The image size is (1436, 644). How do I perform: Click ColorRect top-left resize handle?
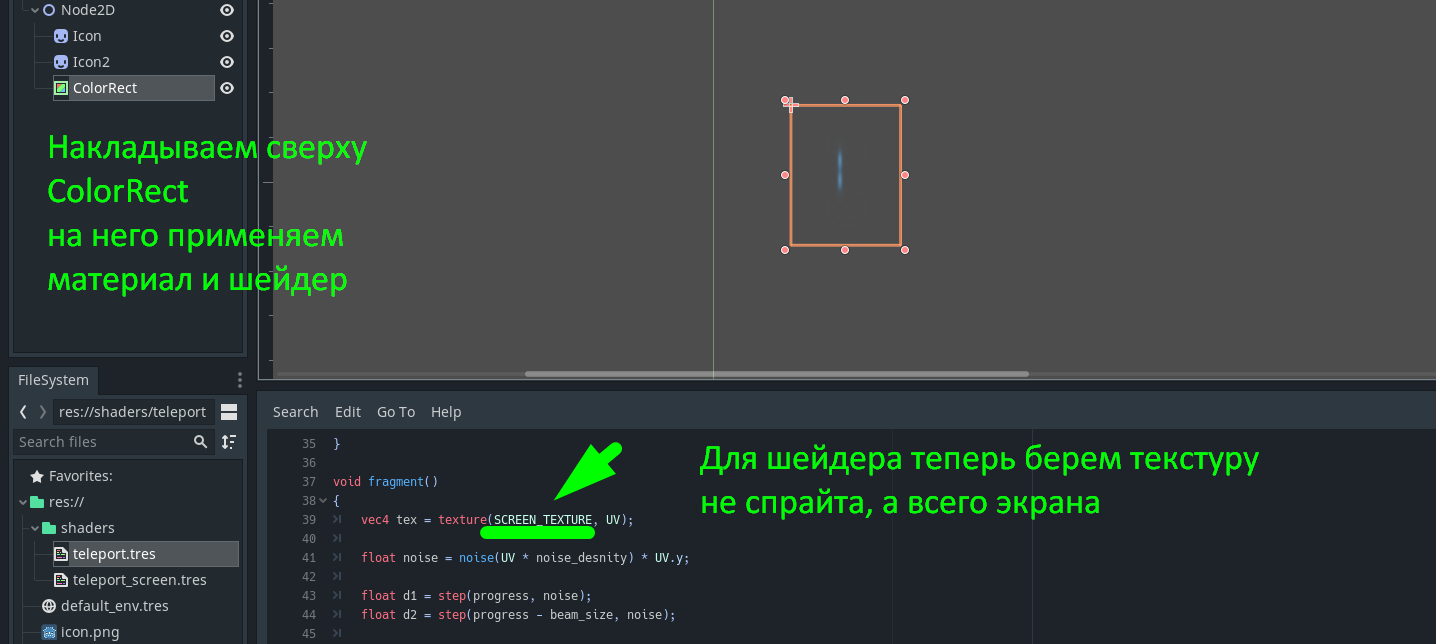785,100
